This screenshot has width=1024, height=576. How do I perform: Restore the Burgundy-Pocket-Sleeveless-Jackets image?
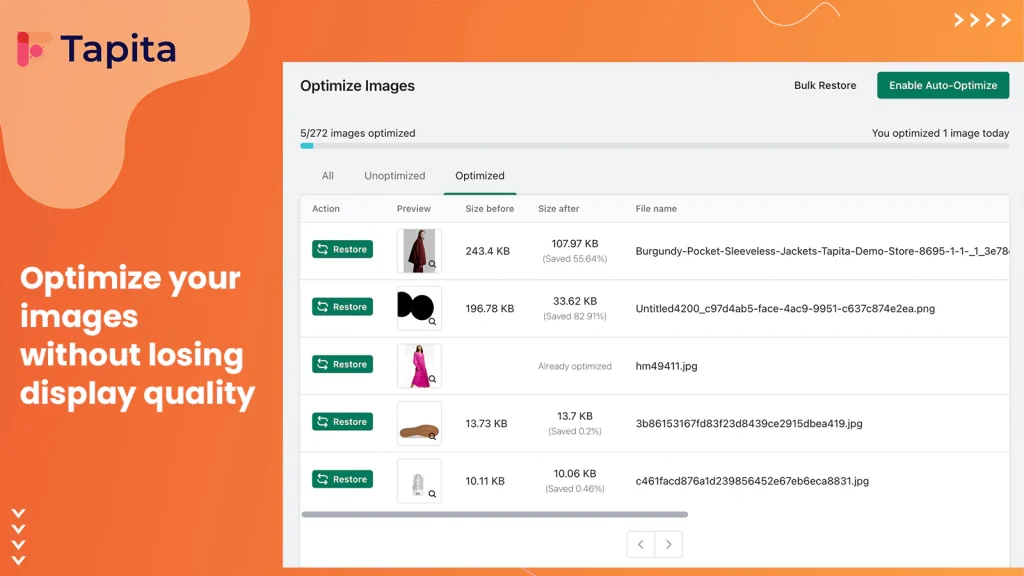[342, 249]
